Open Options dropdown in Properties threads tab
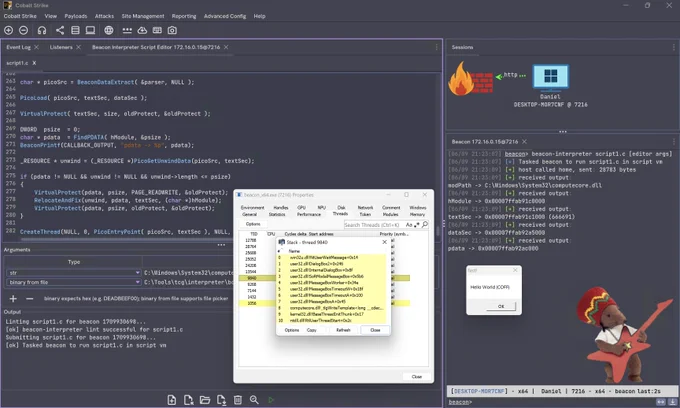 [x=253, y=224]
